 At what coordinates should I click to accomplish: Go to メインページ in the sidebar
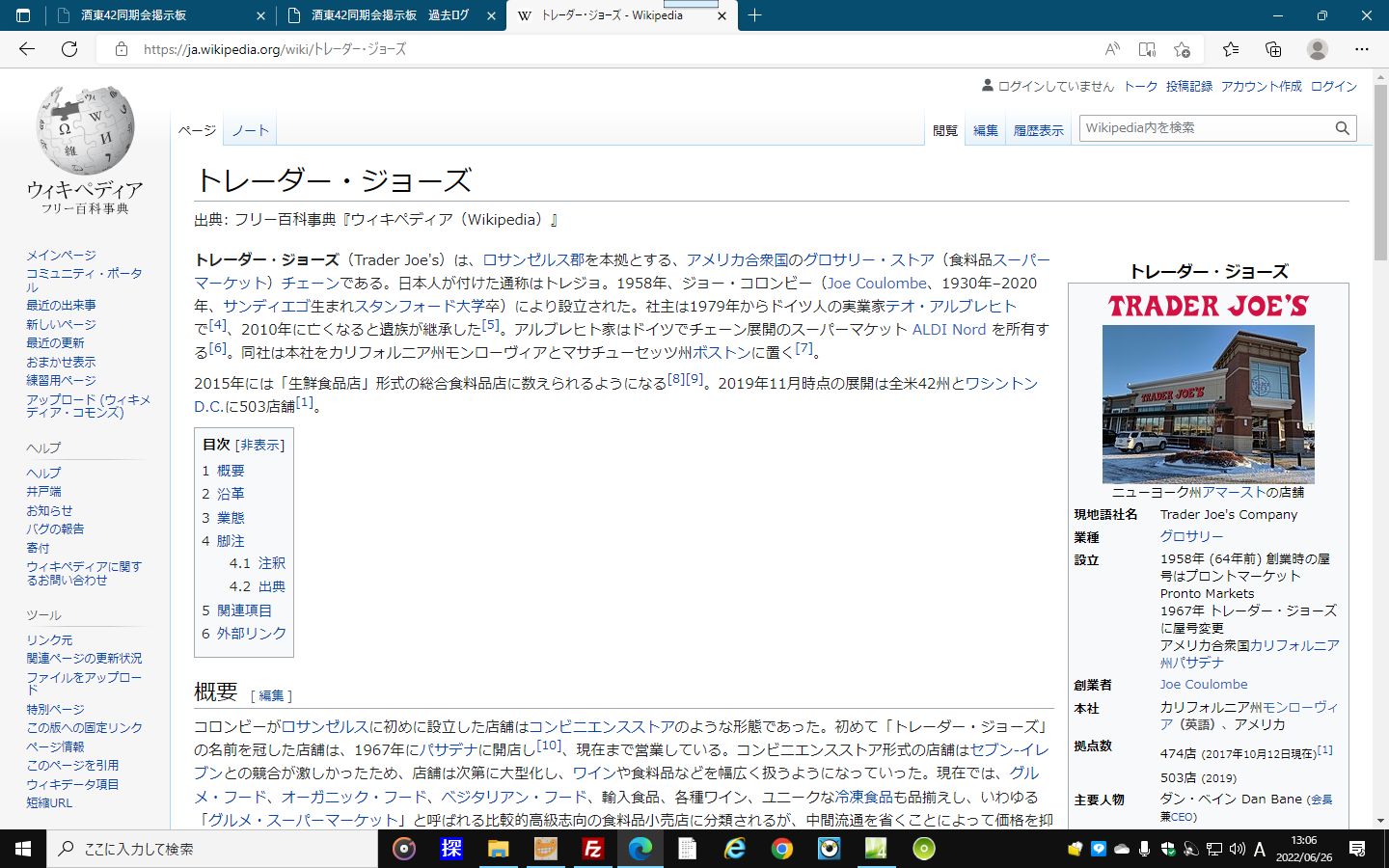coord(62,255)
